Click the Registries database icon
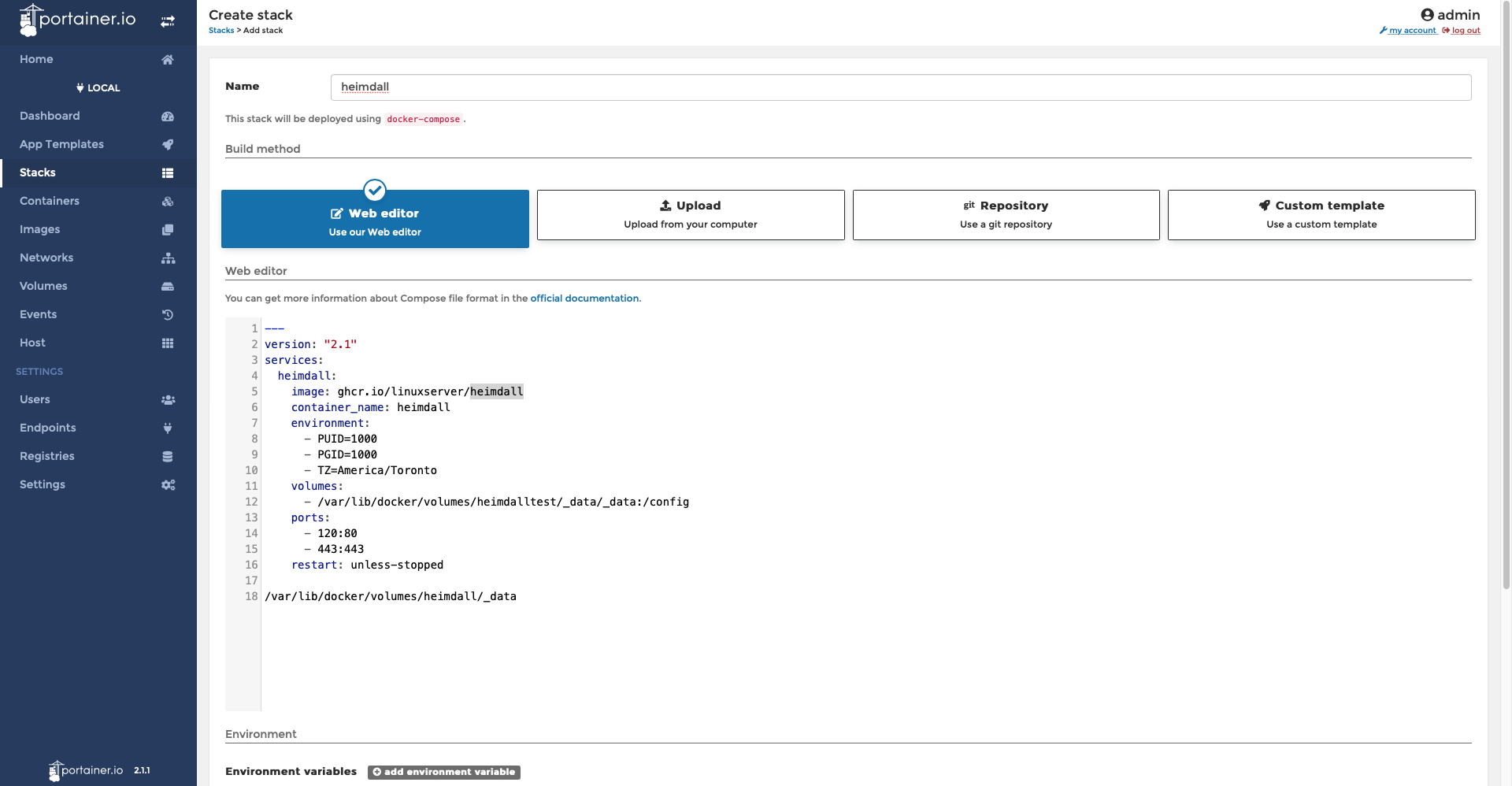 (168, 457)
